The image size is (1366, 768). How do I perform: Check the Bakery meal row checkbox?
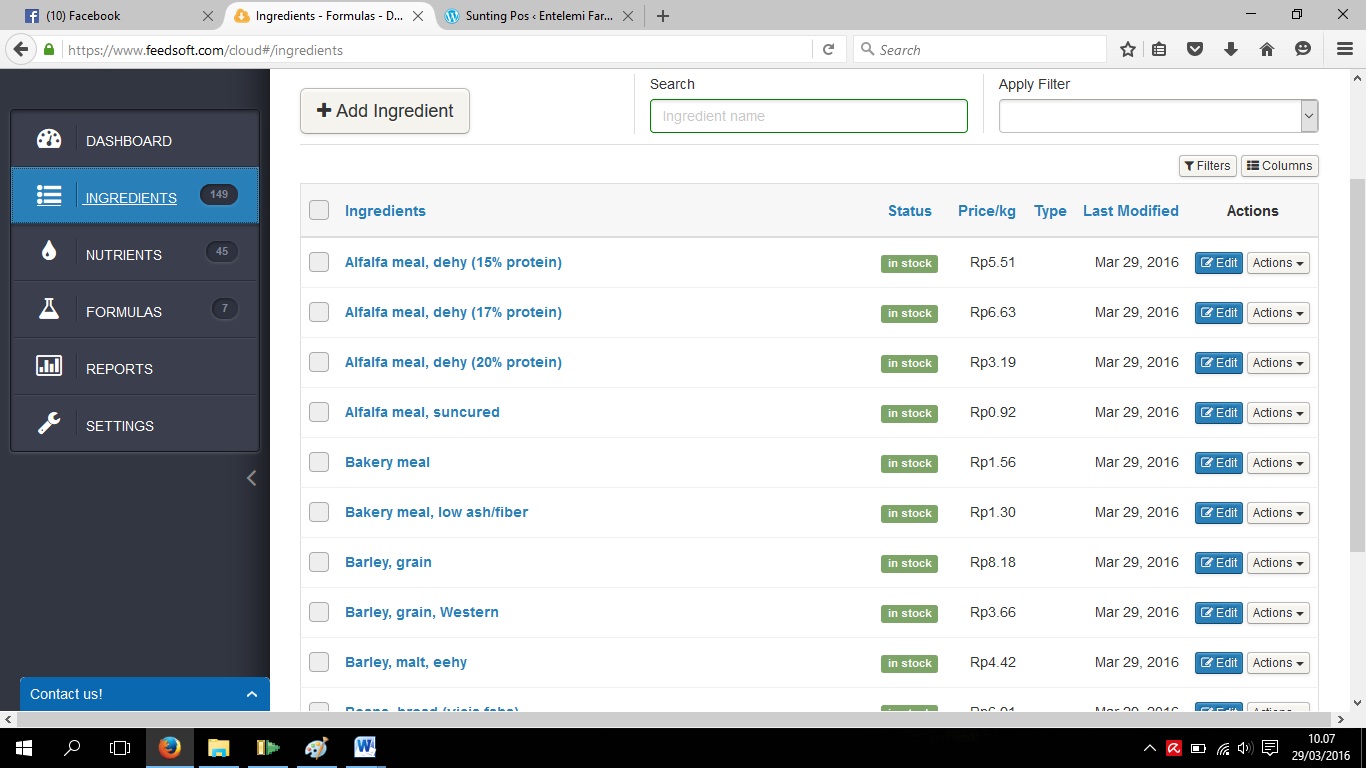pyautogui.click(x=319, y=462)
